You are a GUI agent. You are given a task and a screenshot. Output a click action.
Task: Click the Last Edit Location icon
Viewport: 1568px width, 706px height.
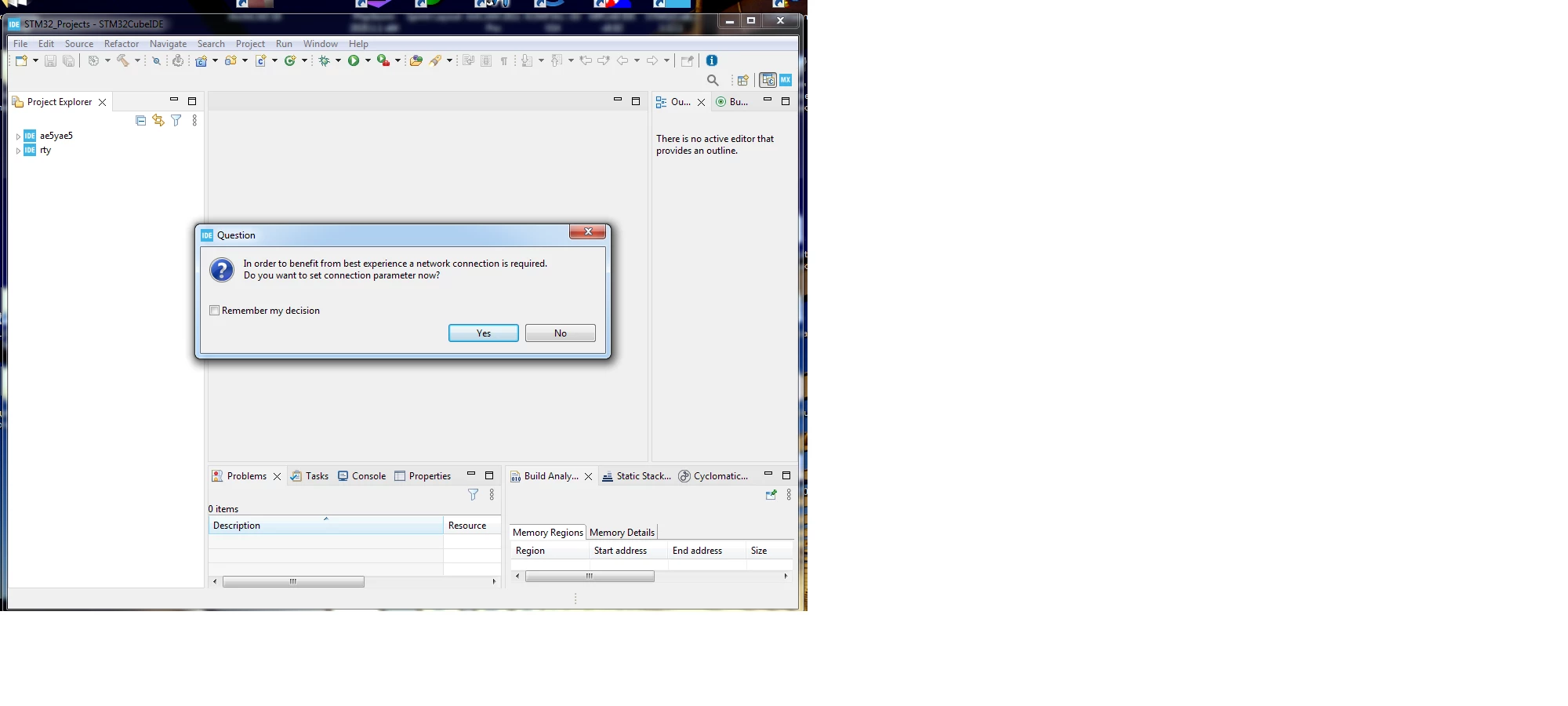pos(585,60)
